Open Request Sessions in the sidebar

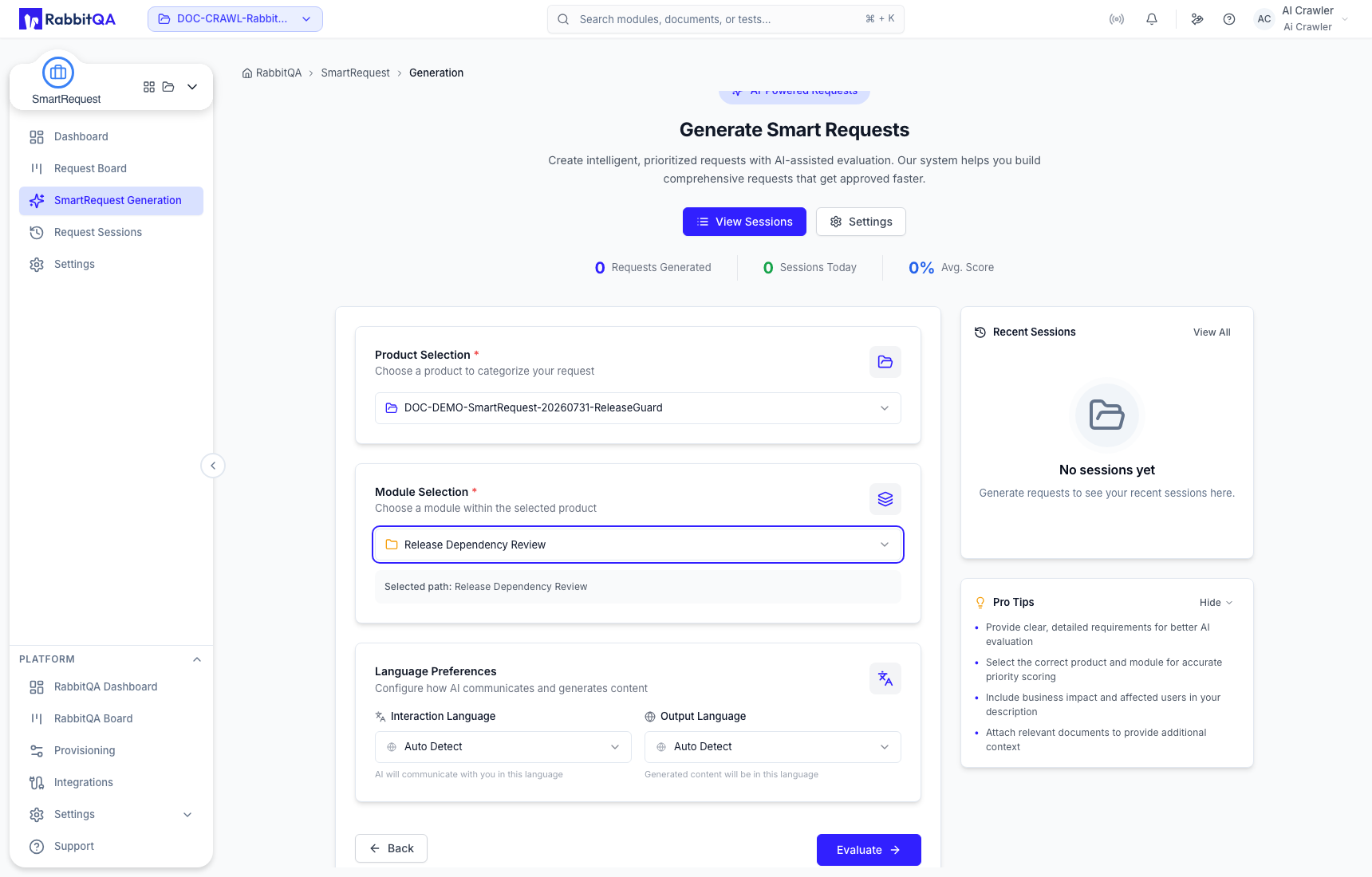point(111,233)
